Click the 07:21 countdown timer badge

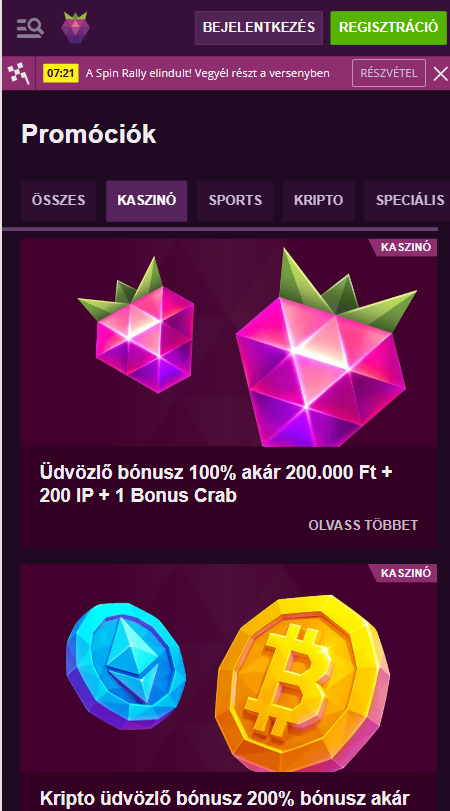(x=61, y=73)
